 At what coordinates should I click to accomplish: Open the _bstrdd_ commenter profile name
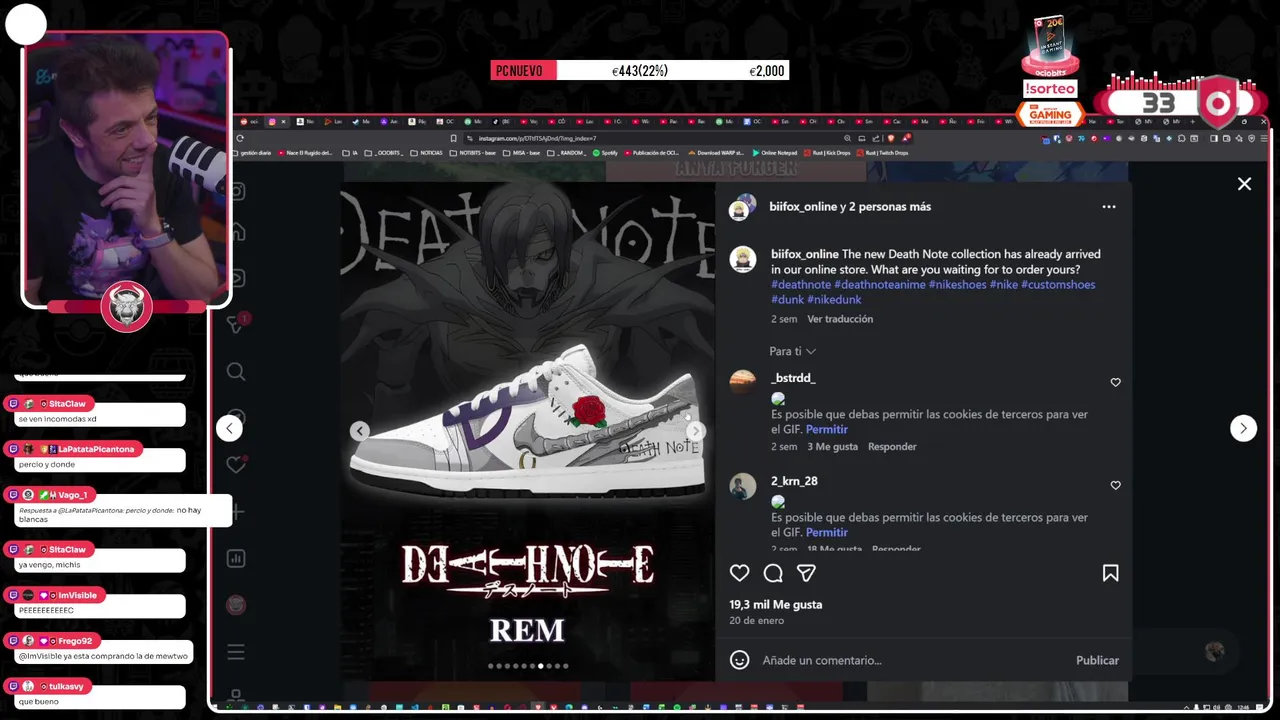(x=793, y=378)
